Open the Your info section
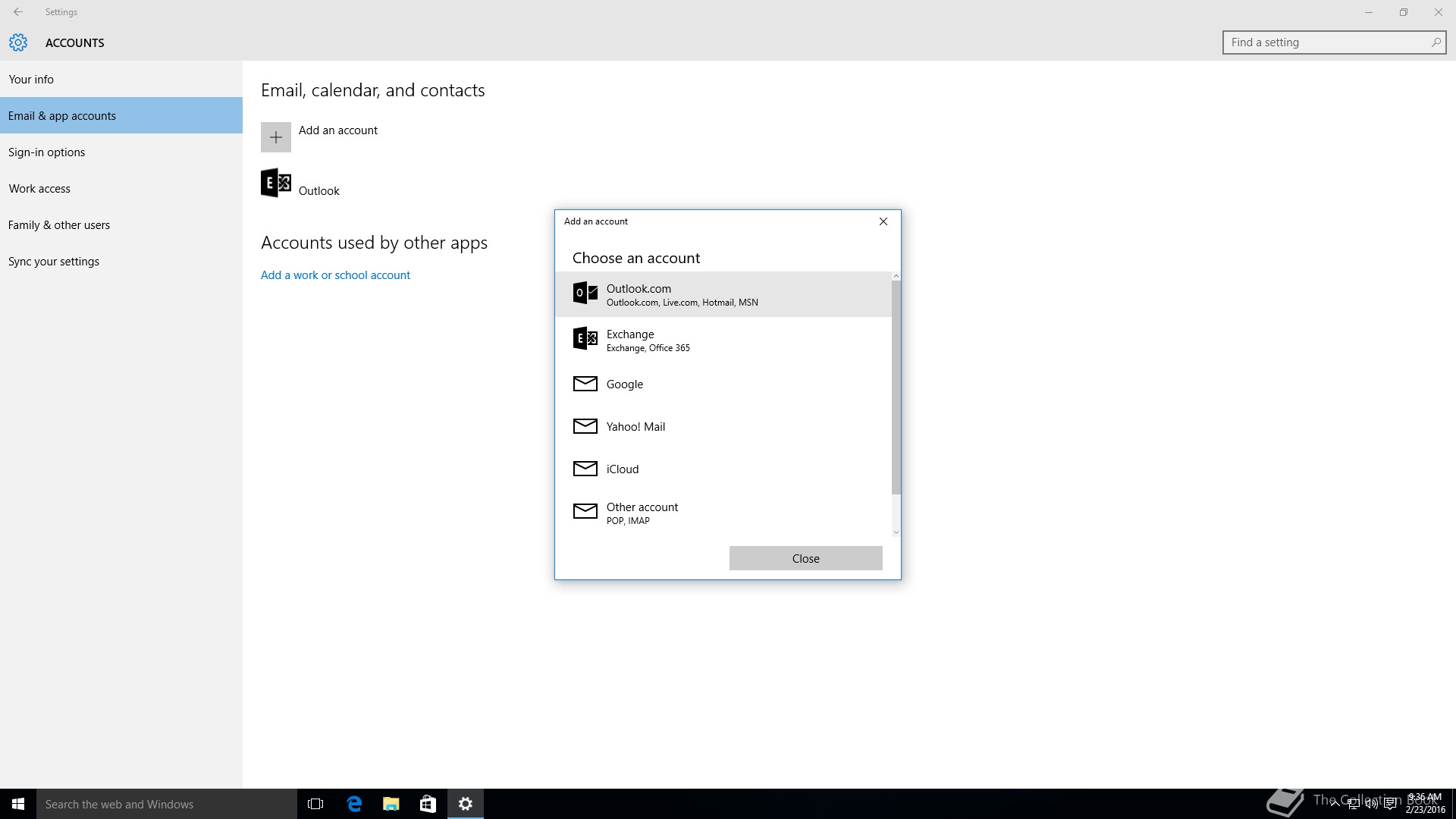 (121, 79)
